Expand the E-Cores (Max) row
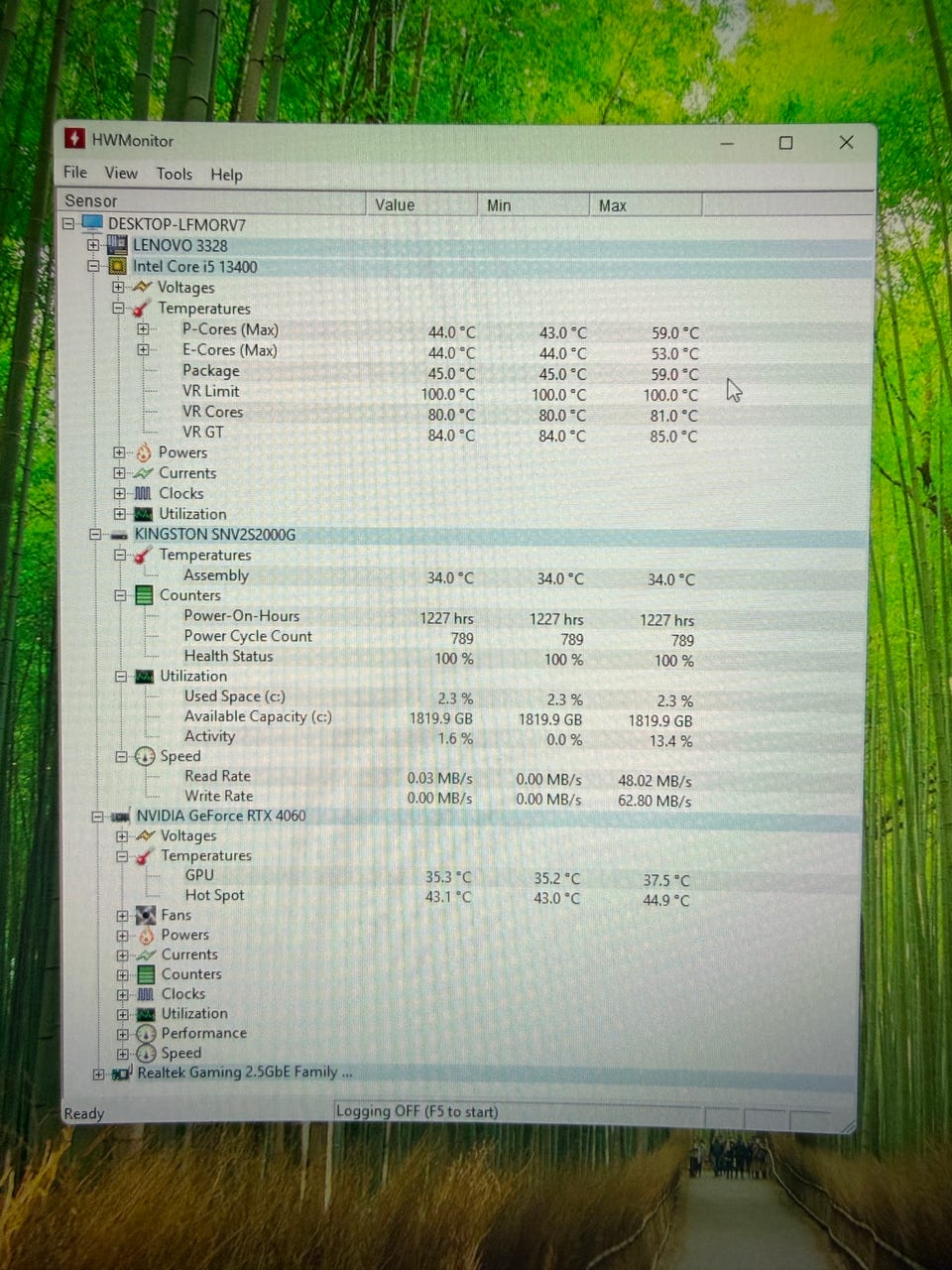 [143, 349]
